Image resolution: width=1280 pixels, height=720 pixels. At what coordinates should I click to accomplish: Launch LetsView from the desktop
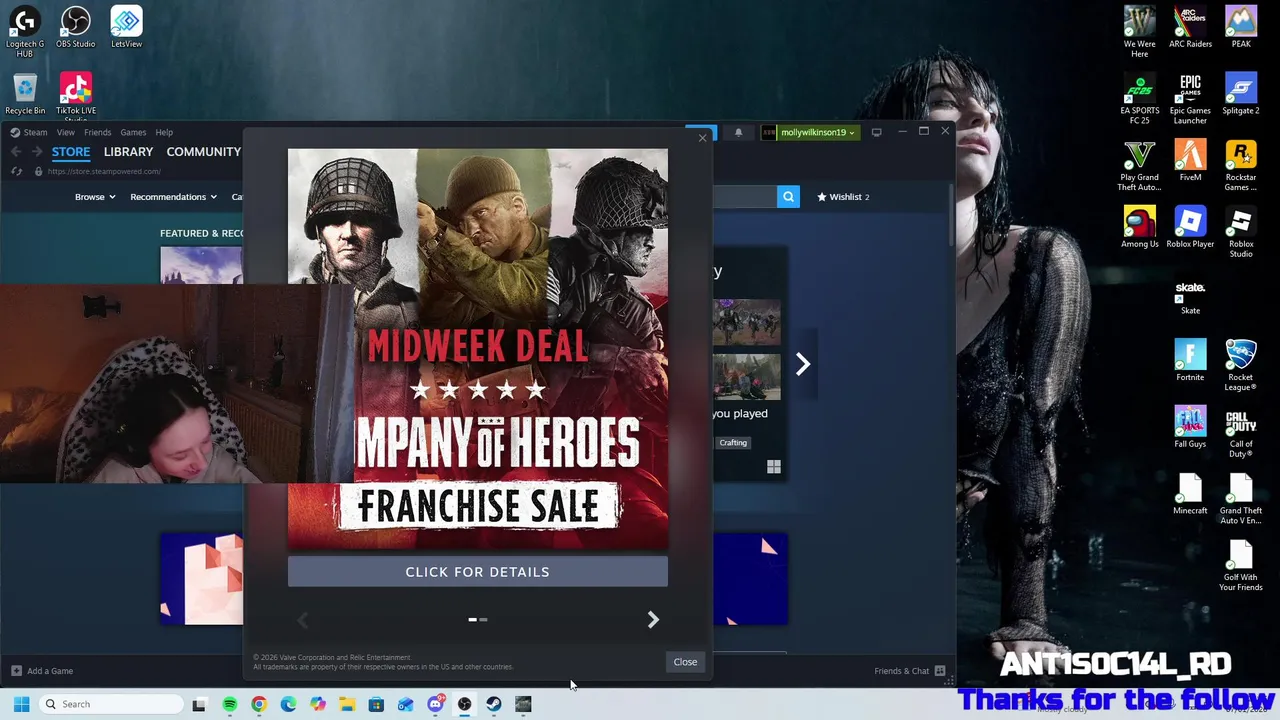click(x=126, y=27)
